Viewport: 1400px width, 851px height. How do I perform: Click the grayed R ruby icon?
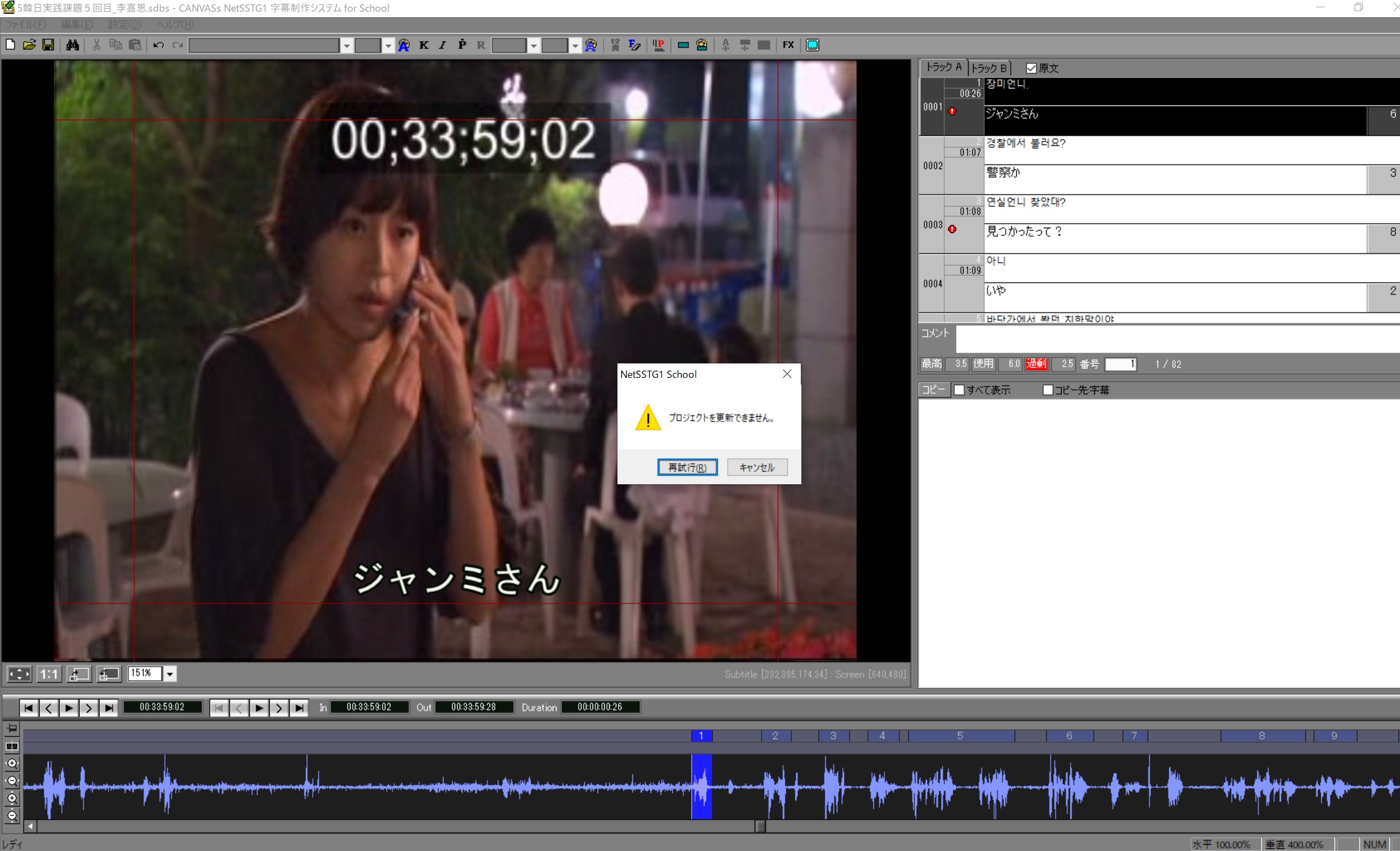point(481,45)
